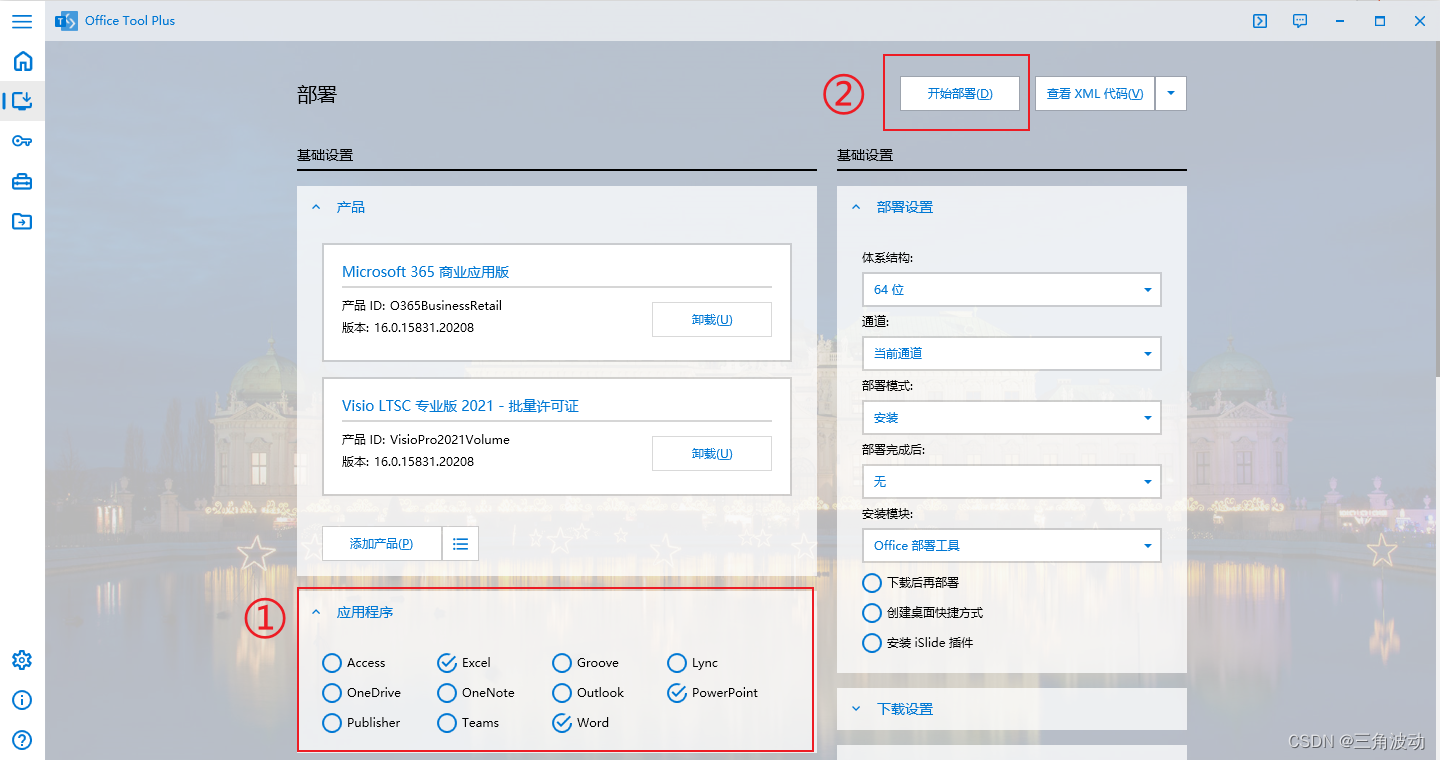1440x760 pixels.
Task: Select the Deploy sidebar icon
Action: 22,100
